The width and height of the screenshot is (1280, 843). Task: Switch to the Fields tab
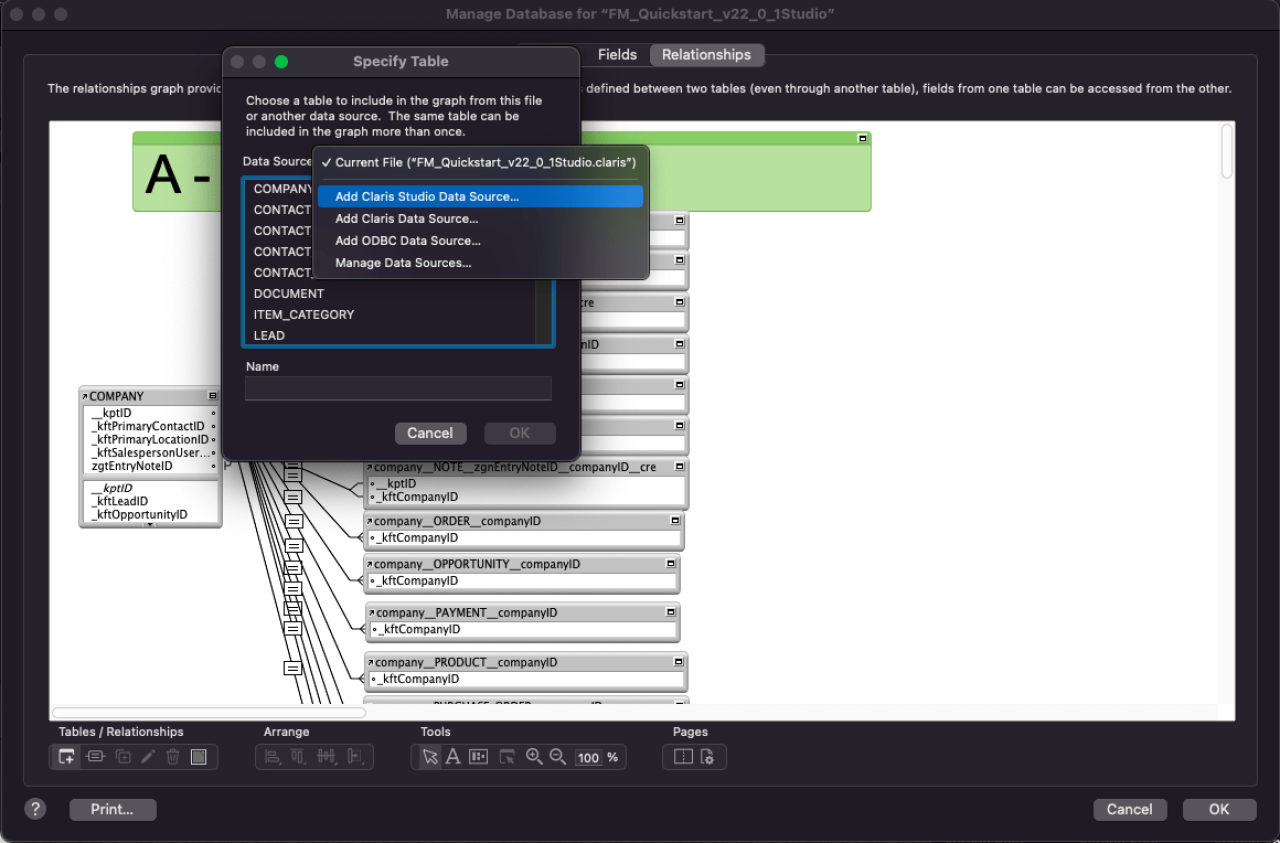[617, 55]
